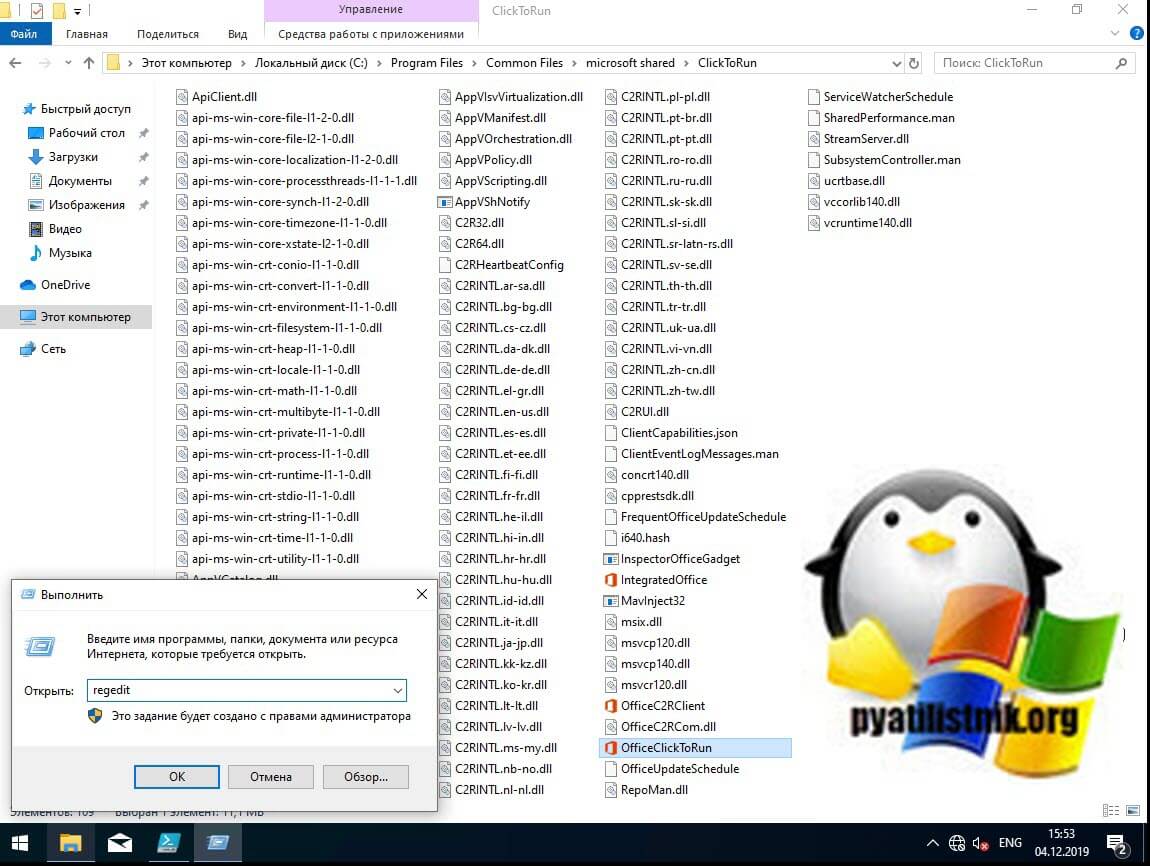Select Этот компьютер in the navigation pane
This screenshot has height=866, width=1150.
coord(85,317)
